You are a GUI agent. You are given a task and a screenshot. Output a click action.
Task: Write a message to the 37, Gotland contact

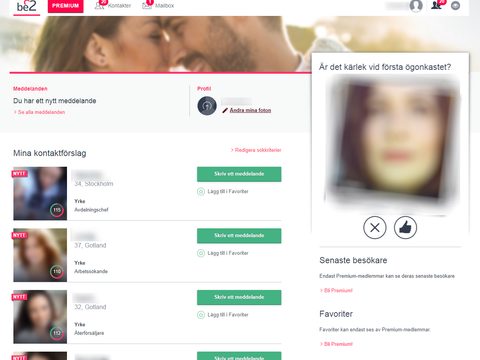(239, 236)
